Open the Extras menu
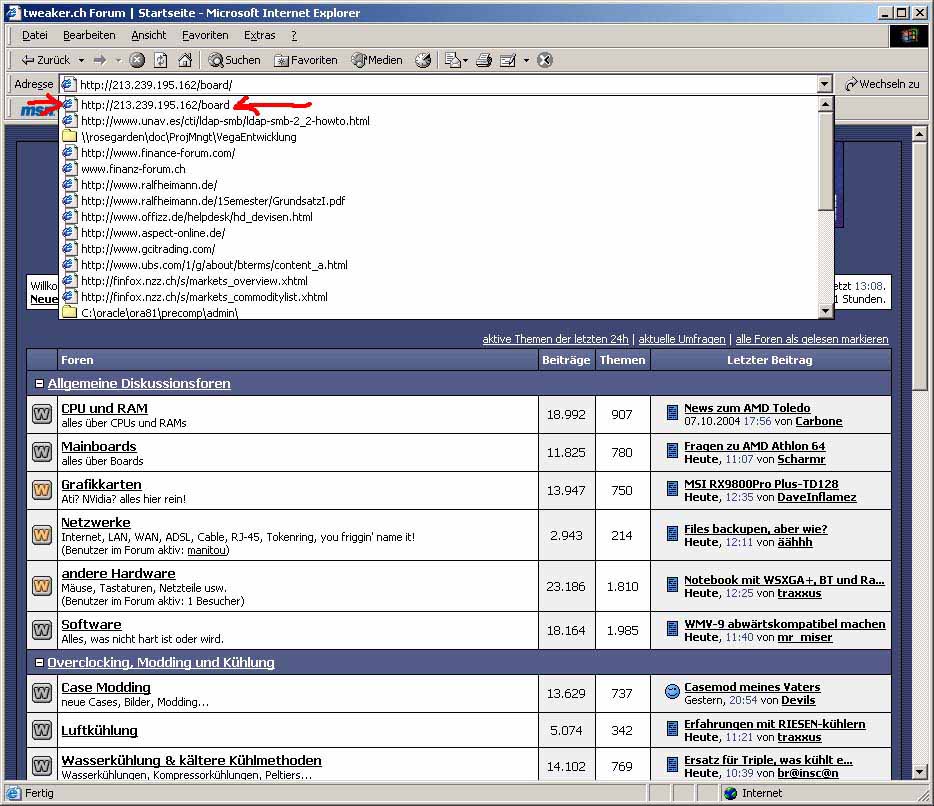The width and height of the screenshot is (934, 806). (x=259, y=35)
